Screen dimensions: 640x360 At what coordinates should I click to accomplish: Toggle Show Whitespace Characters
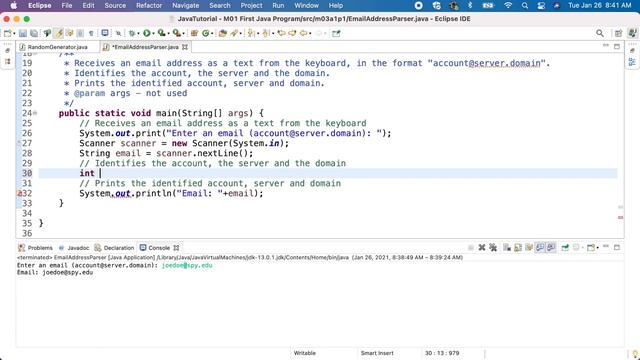91,33
